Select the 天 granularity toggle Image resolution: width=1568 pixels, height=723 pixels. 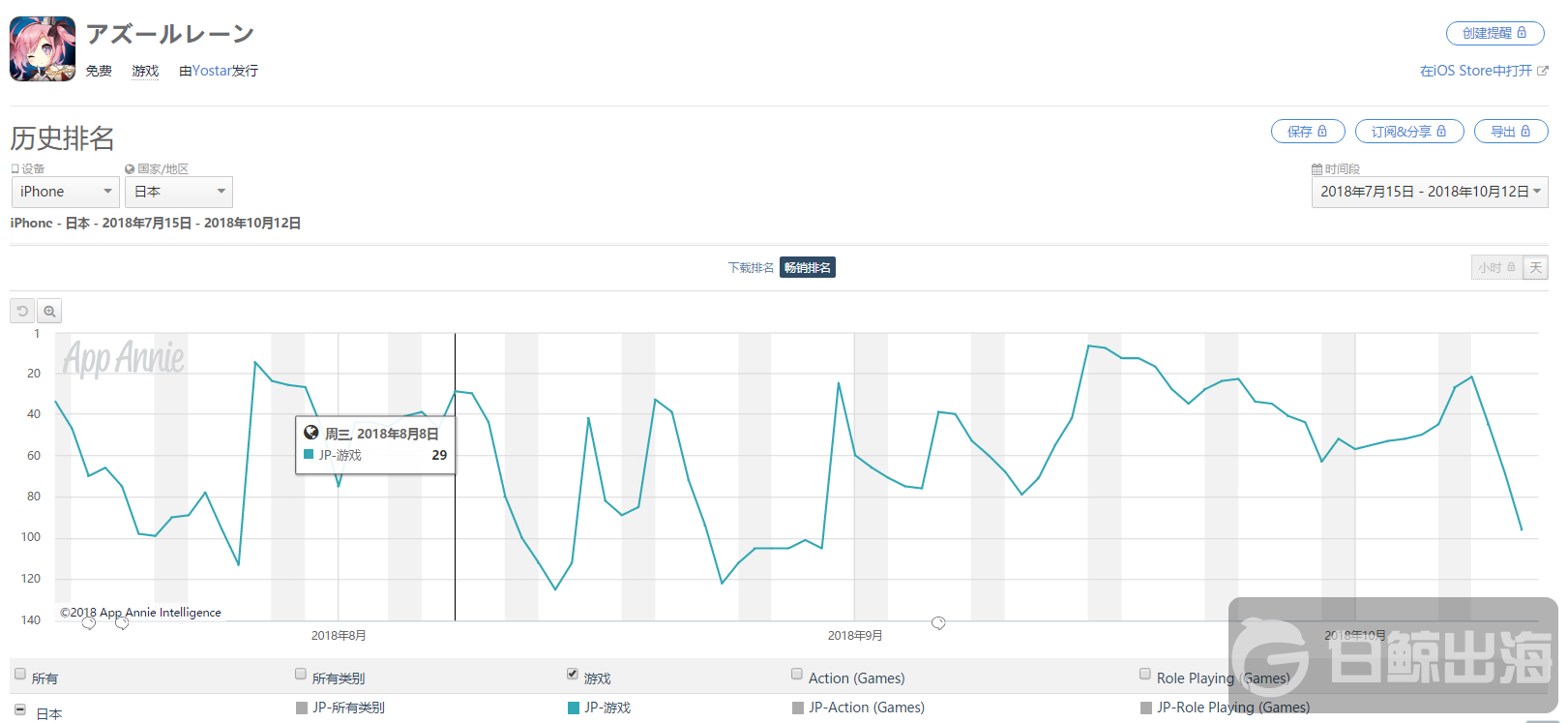(x=1536, y=268)
